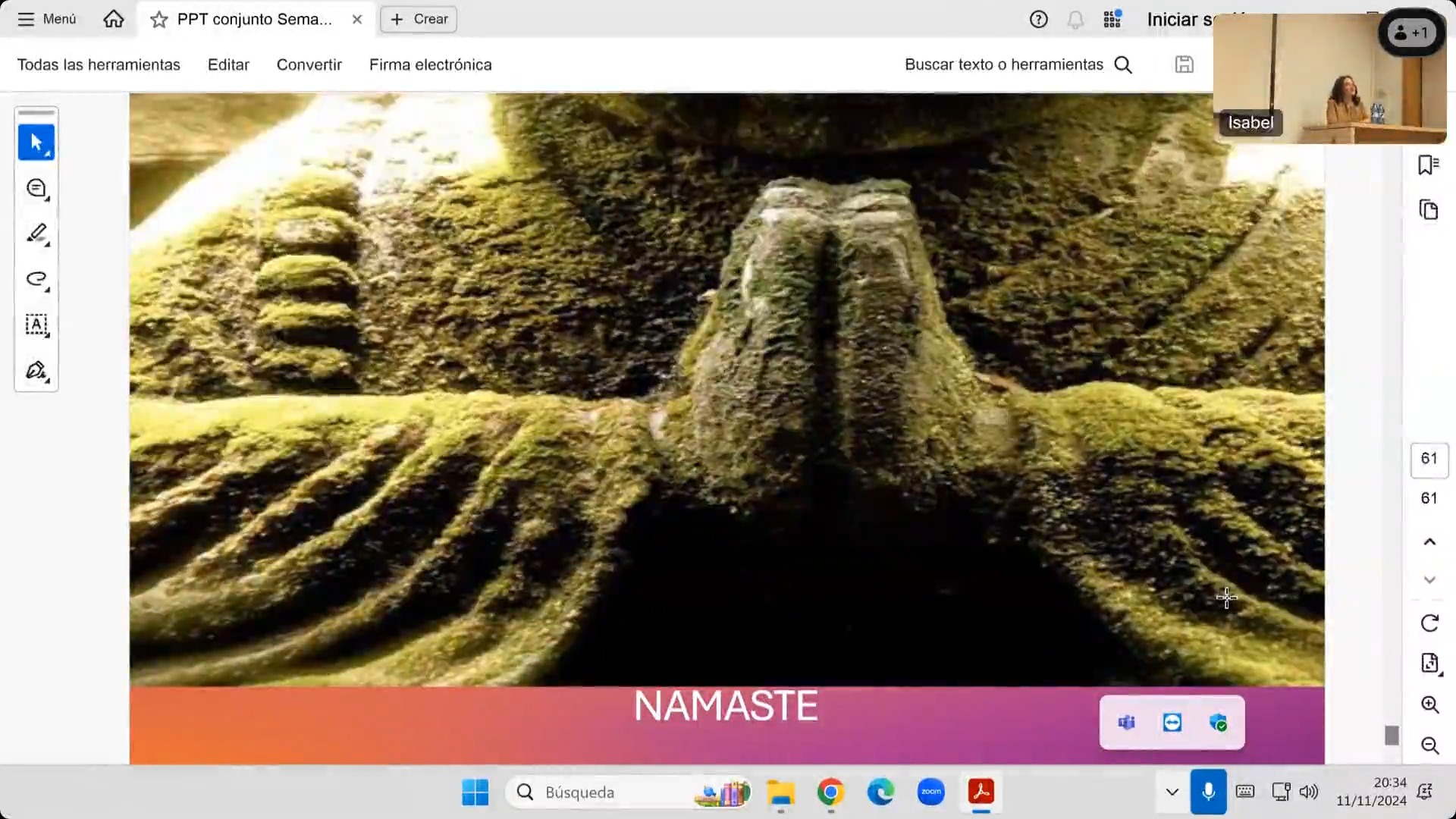Click the search magnifier icon
1456x819 pixels.
click(x=1123, y=64)
